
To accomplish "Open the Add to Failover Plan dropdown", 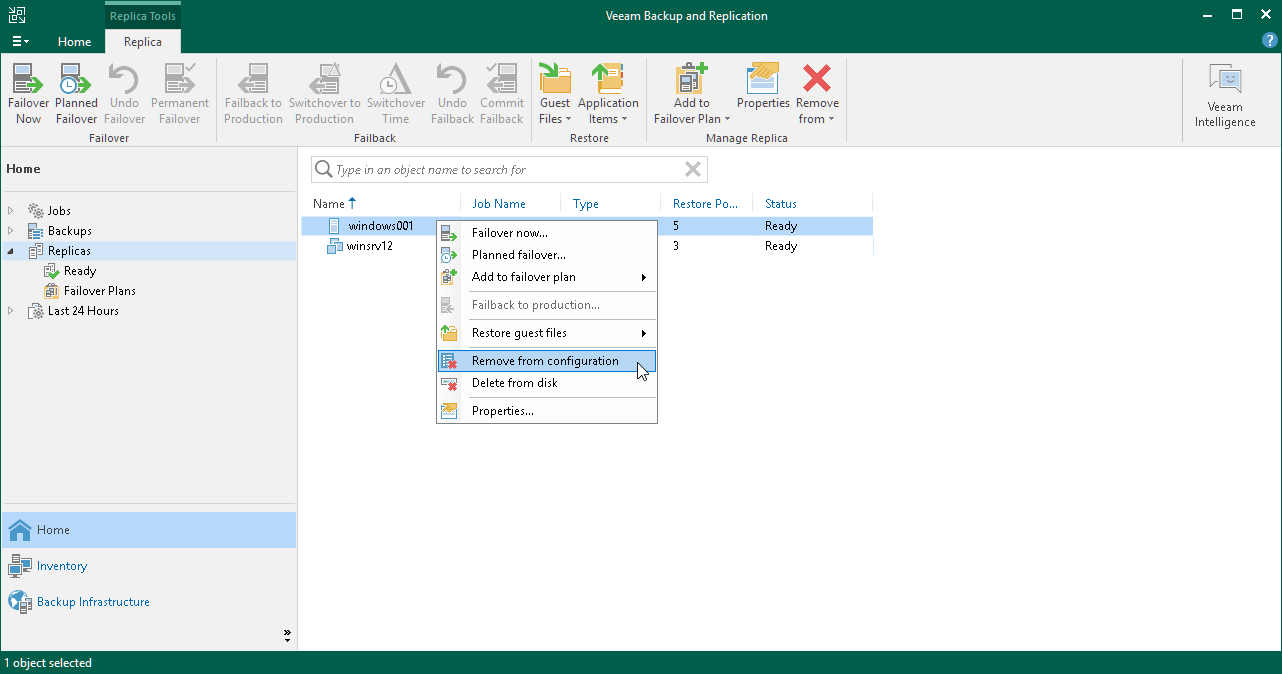I will 691,94.
